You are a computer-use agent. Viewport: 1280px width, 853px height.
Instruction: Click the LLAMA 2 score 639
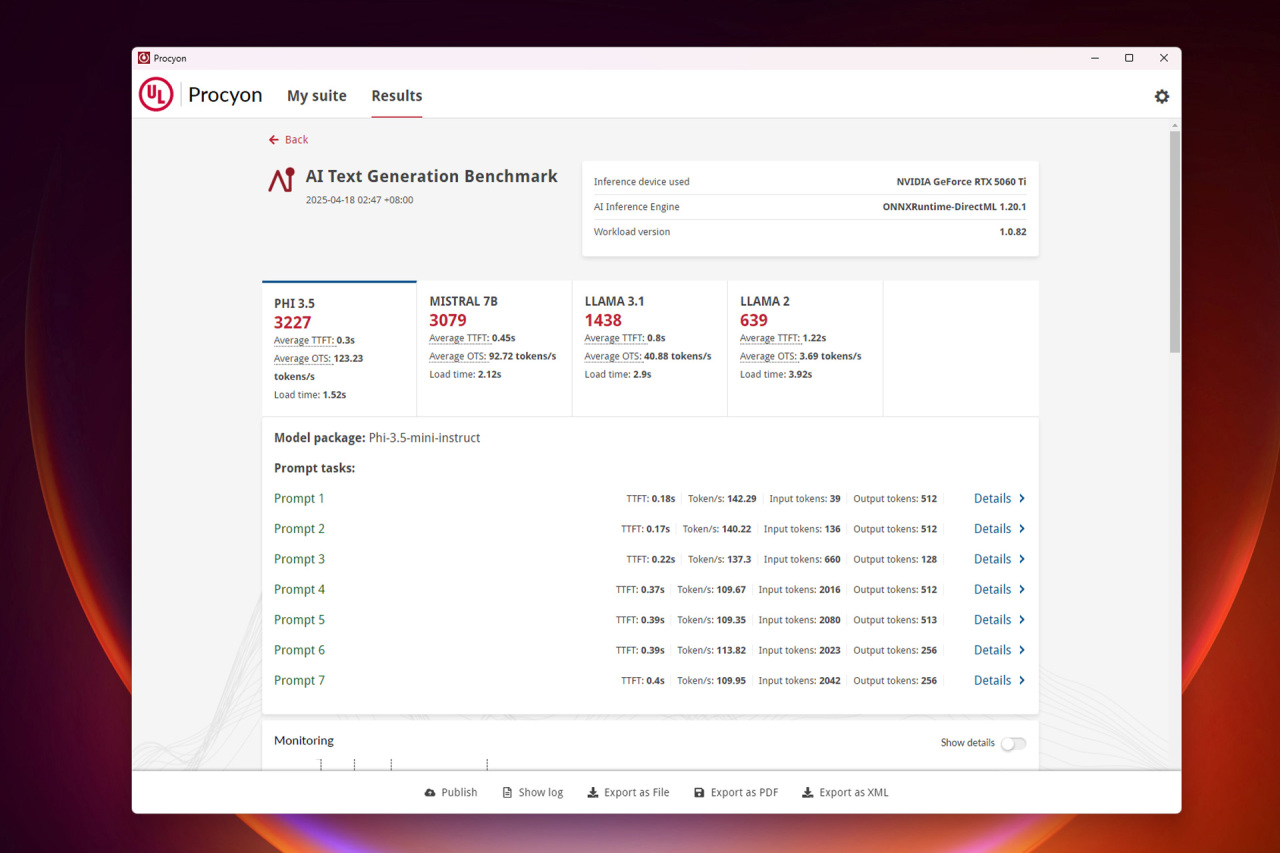[x=754, y=321]
